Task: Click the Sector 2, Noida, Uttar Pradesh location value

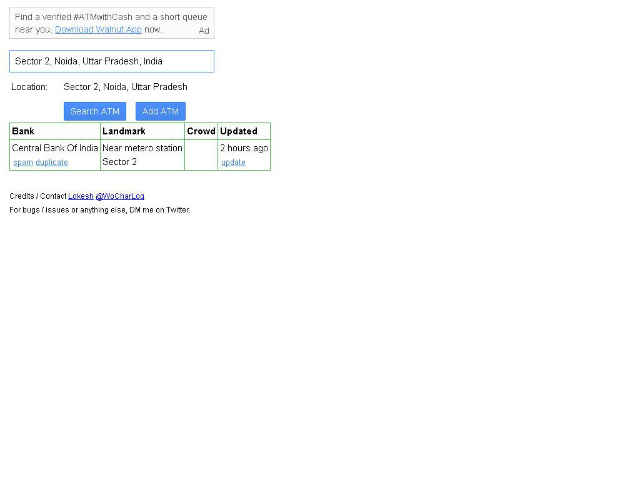Action: click(x=125, y=87)
